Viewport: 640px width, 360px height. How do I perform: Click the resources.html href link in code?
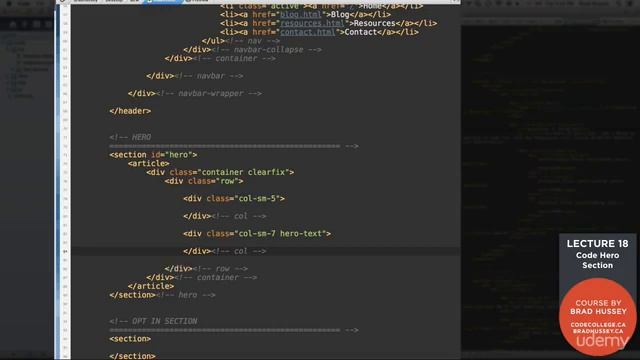point(312,23)
